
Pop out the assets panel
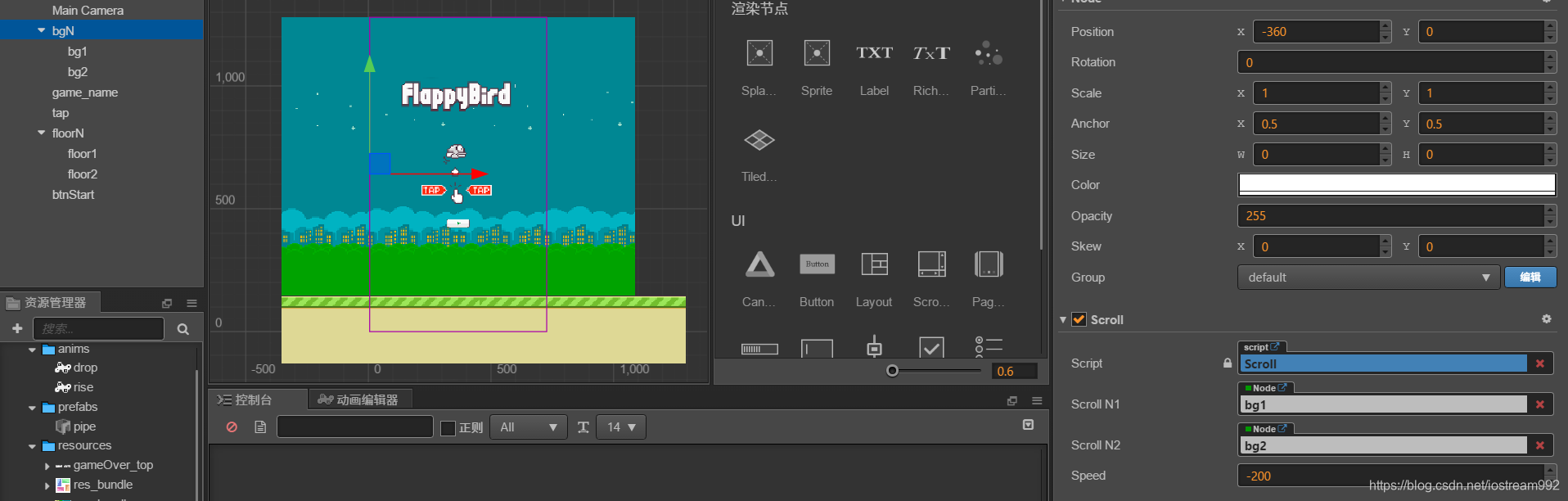point(167,303)
